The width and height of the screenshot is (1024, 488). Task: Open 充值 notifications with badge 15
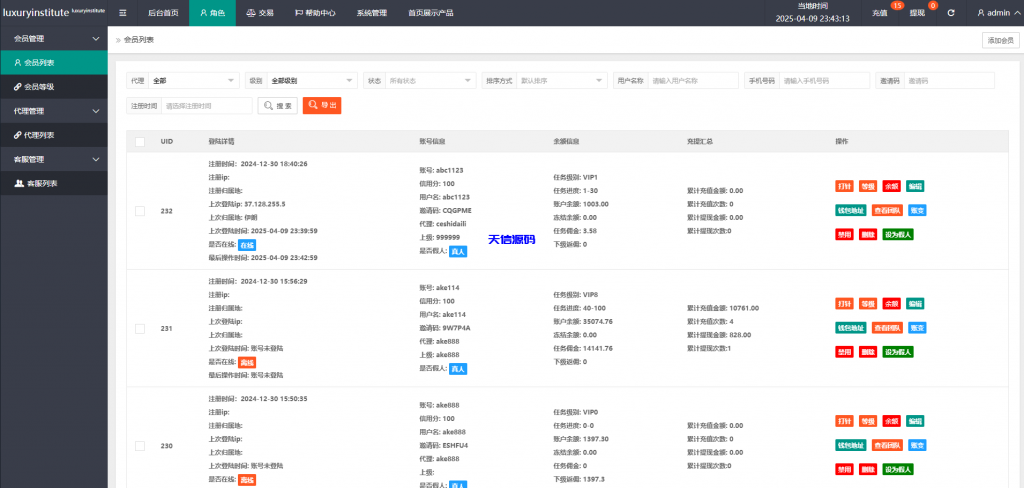click(x=881, y=13)
